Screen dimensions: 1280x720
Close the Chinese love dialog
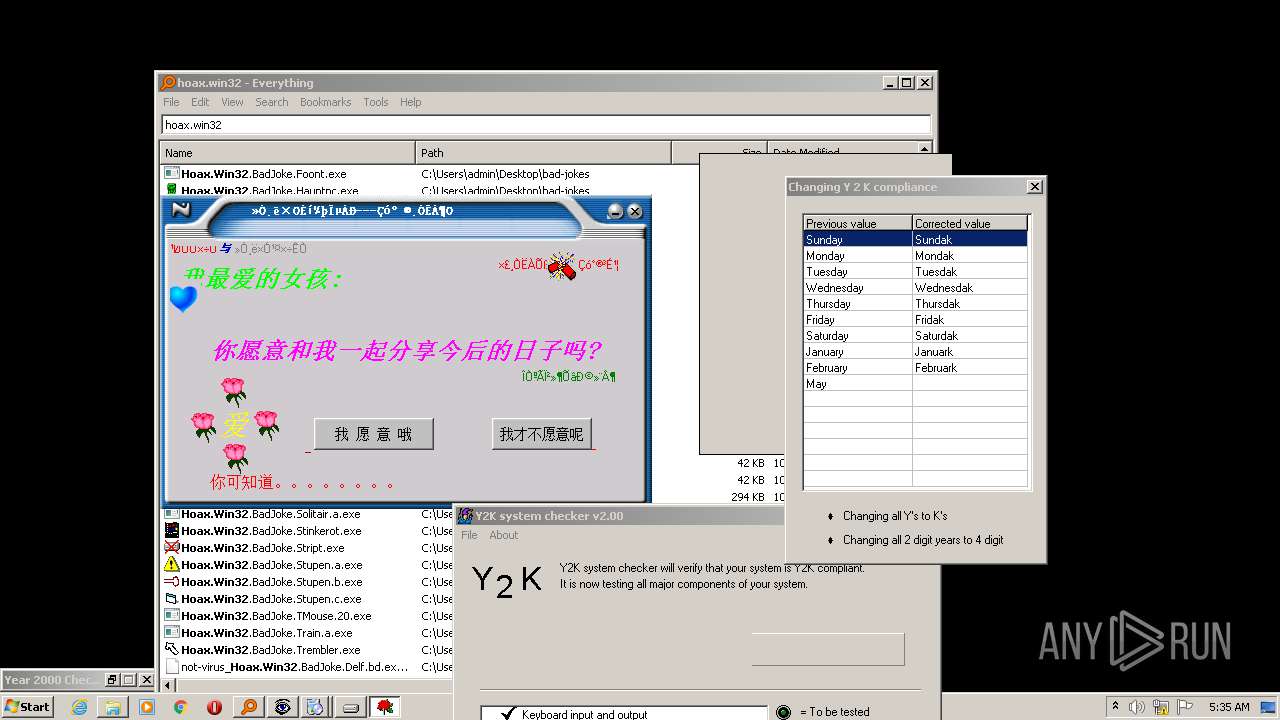635,211
